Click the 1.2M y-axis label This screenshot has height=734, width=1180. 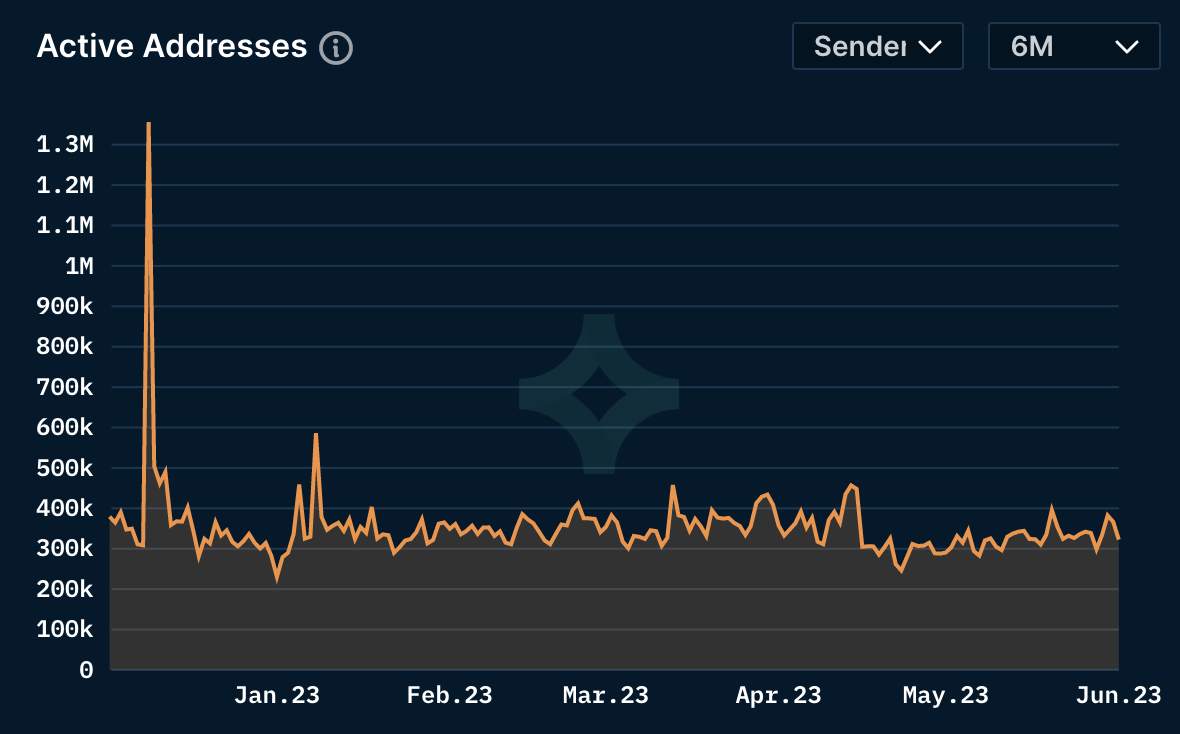click(x=65, y=185)
